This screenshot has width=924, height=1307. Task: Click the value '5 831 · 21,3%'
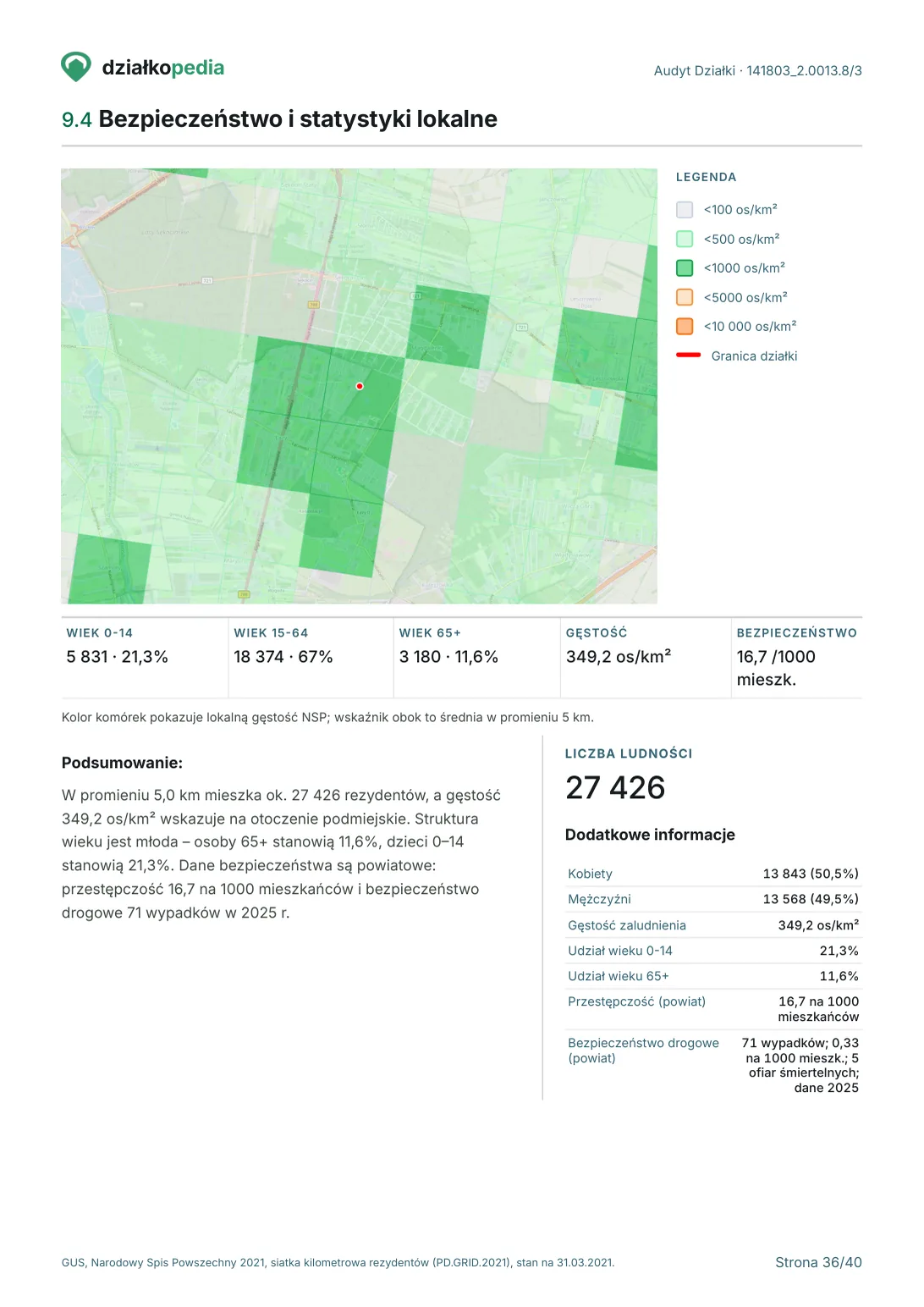click(x=117, y=657)
